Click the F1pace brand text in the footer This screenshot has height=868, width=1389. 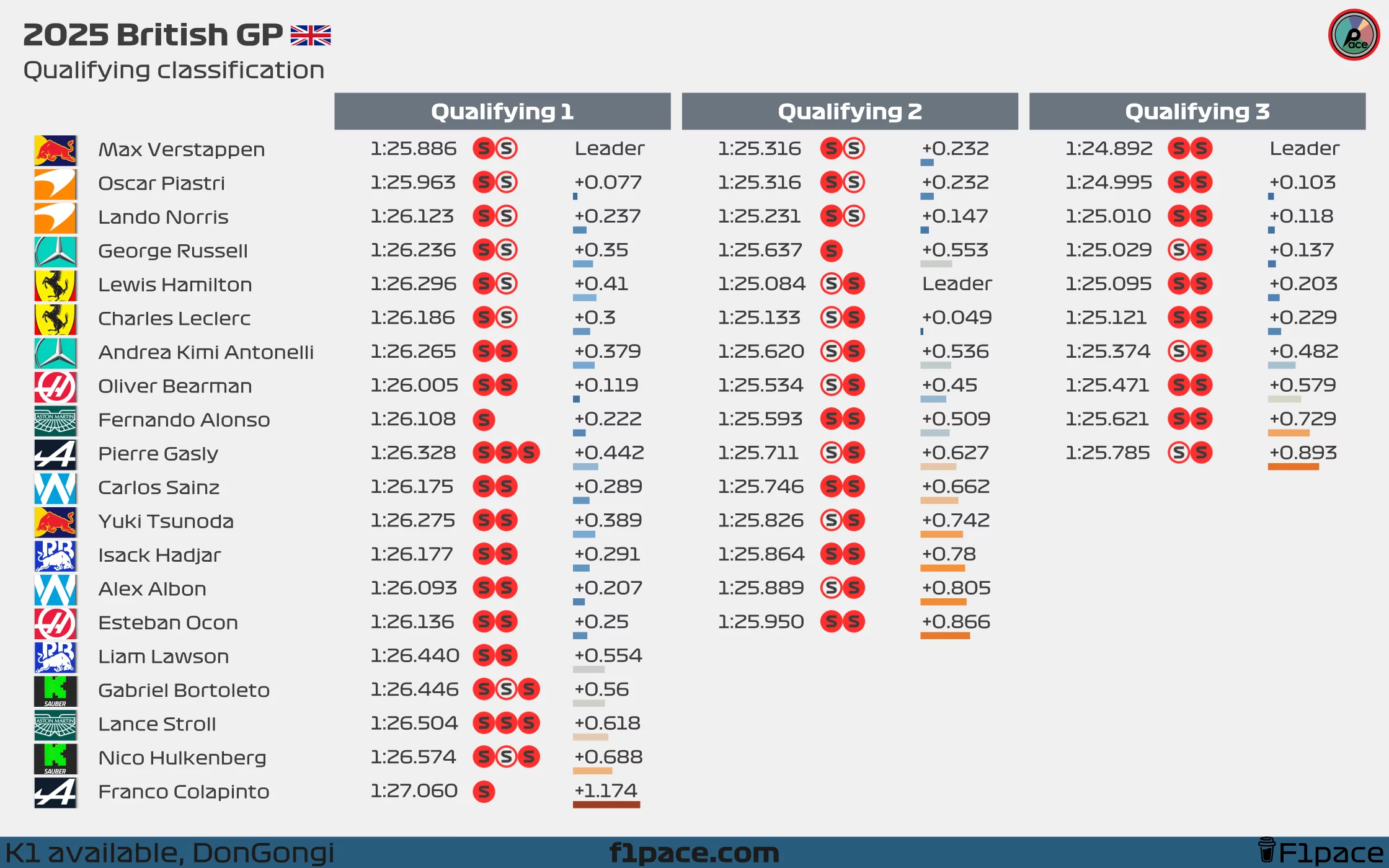pyautogui.click(x=1331, y=853)
